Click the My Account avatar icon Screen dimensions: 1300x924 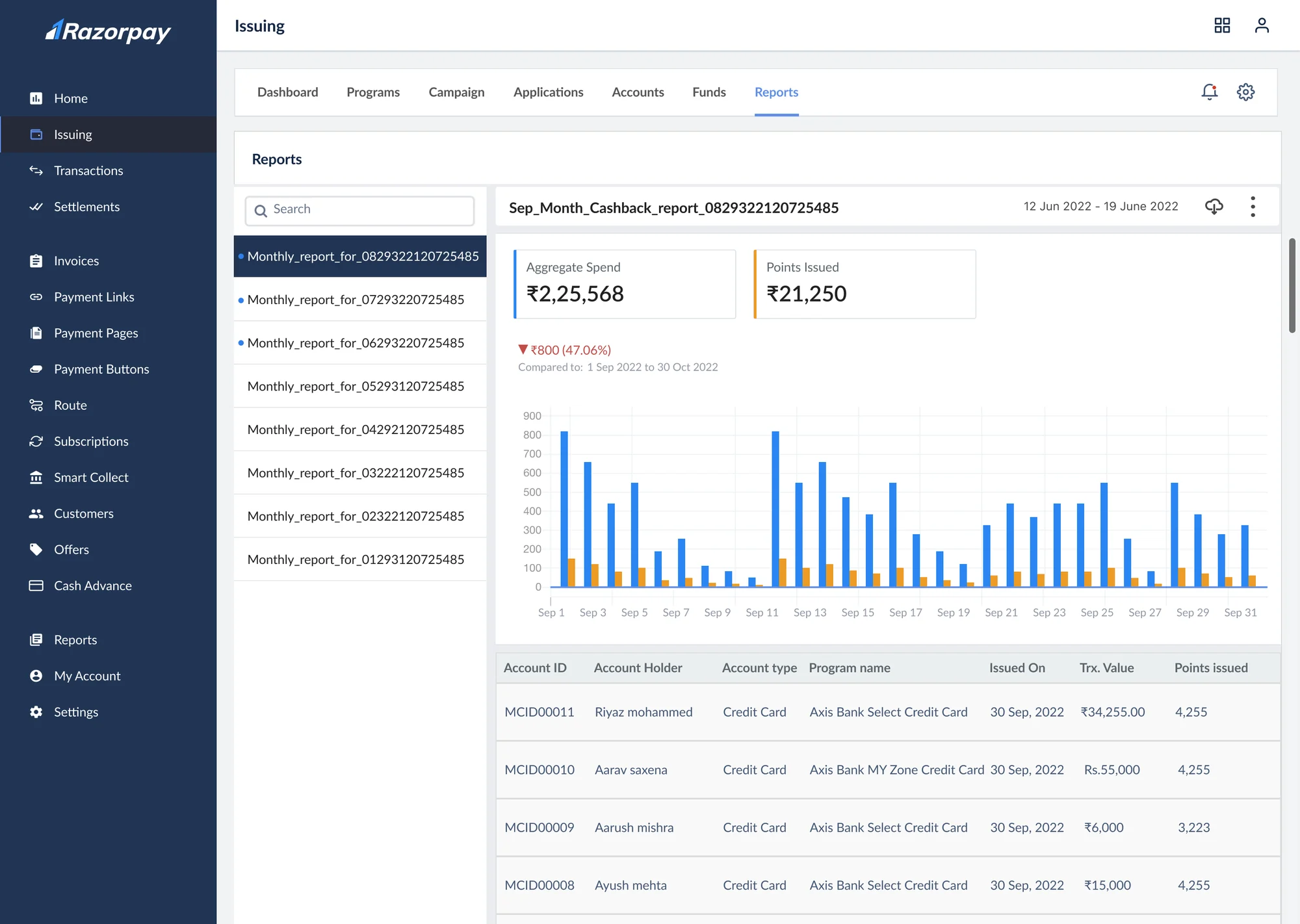[x=36, y=676]
